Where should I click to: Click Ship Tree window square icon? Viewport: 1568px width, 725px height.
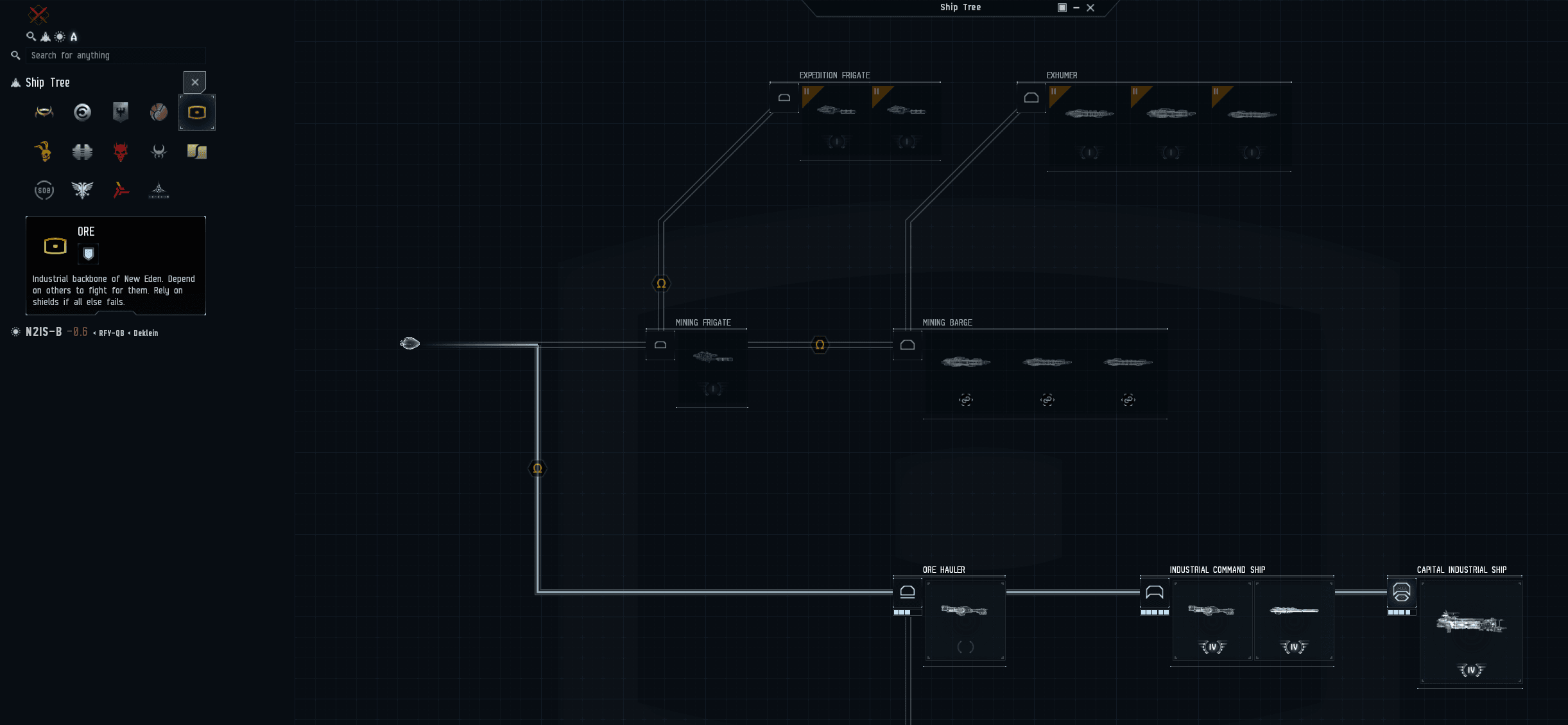tap(1062, 8)
